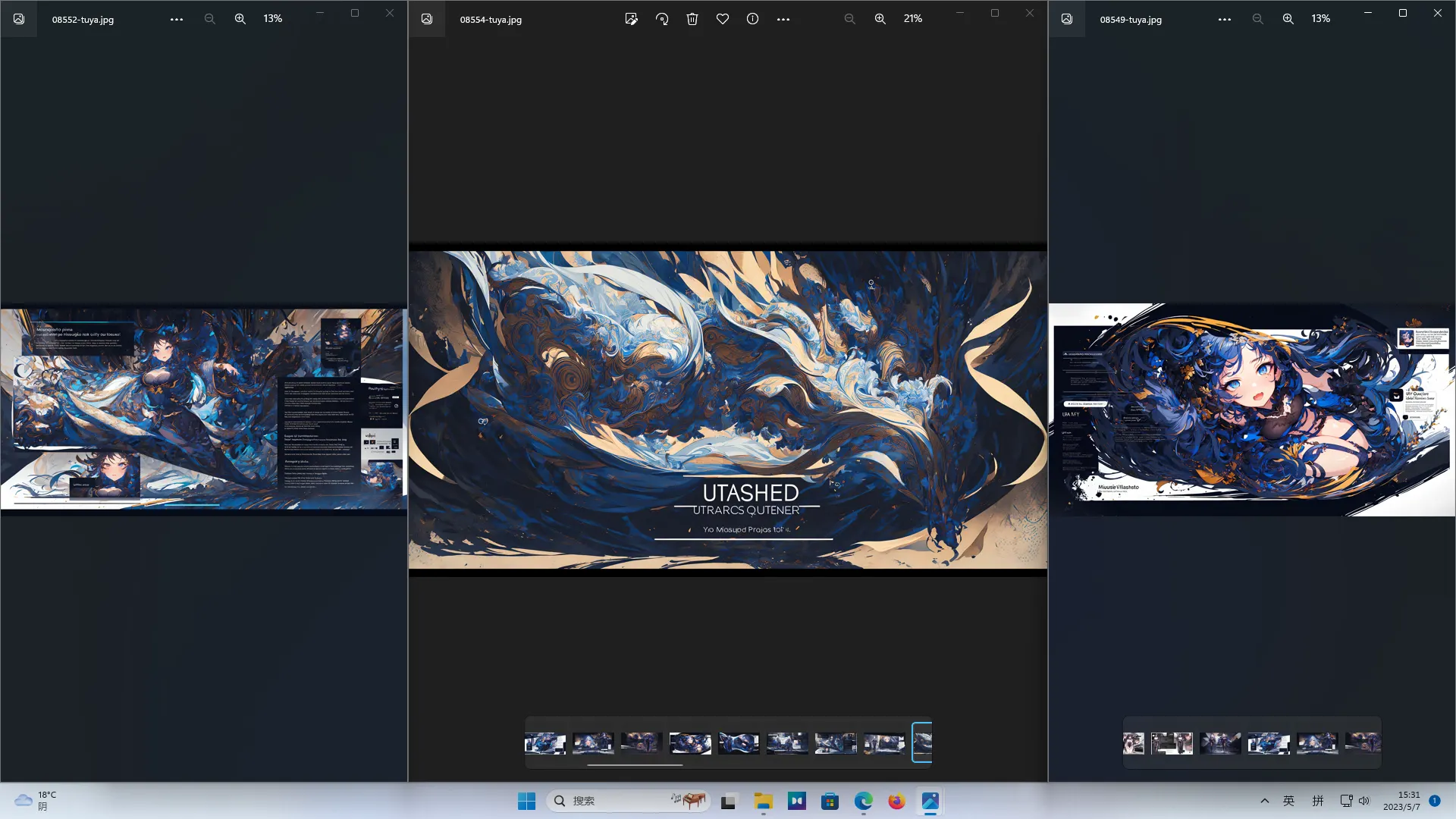Select second thumbnail in 08549-tuya.jpg filmstrip
1456x819 pixels.
tap(1172, 743)
